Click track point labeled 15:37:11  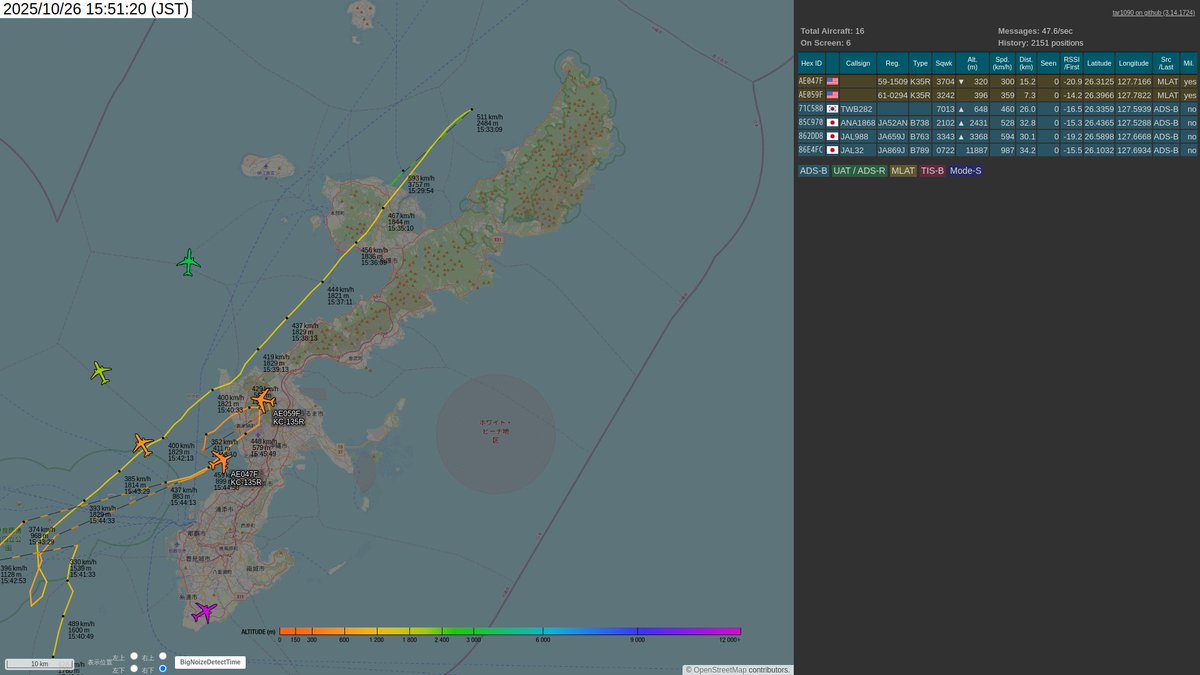322,281
